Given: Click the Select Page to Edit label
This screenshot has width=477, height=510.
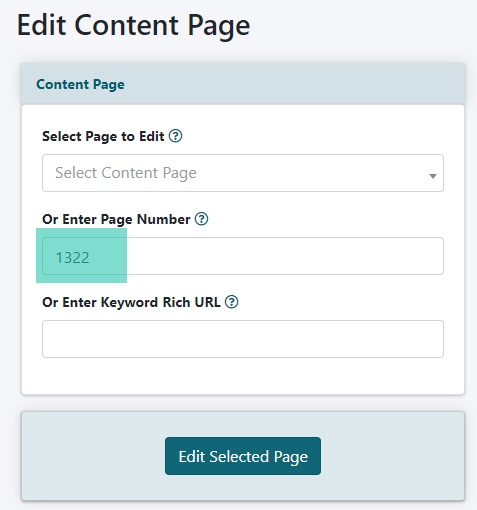Looking at the screenshot, I should tap(103, 136).
